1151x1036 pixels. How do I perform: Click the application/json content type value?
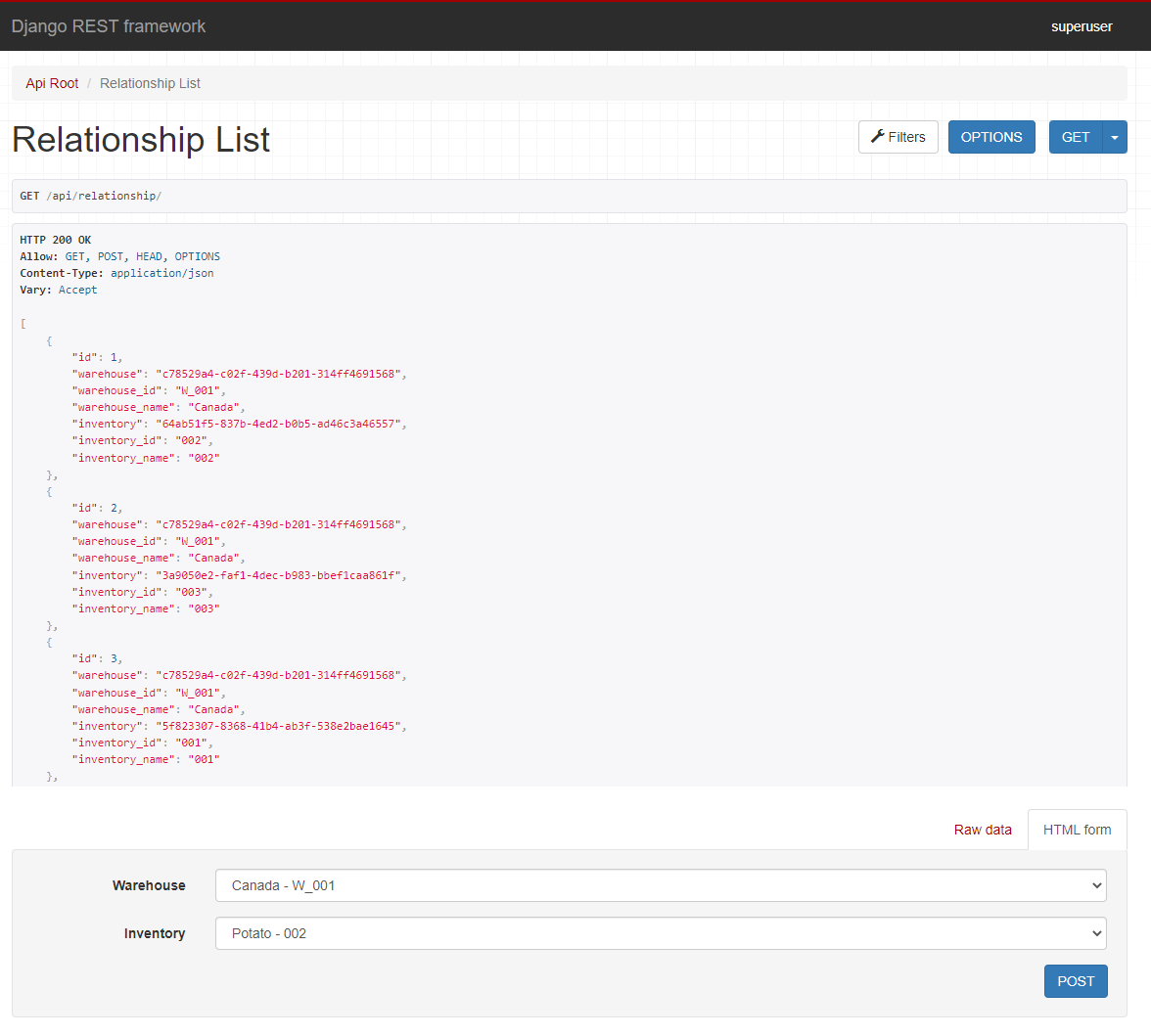pos(162,273)
